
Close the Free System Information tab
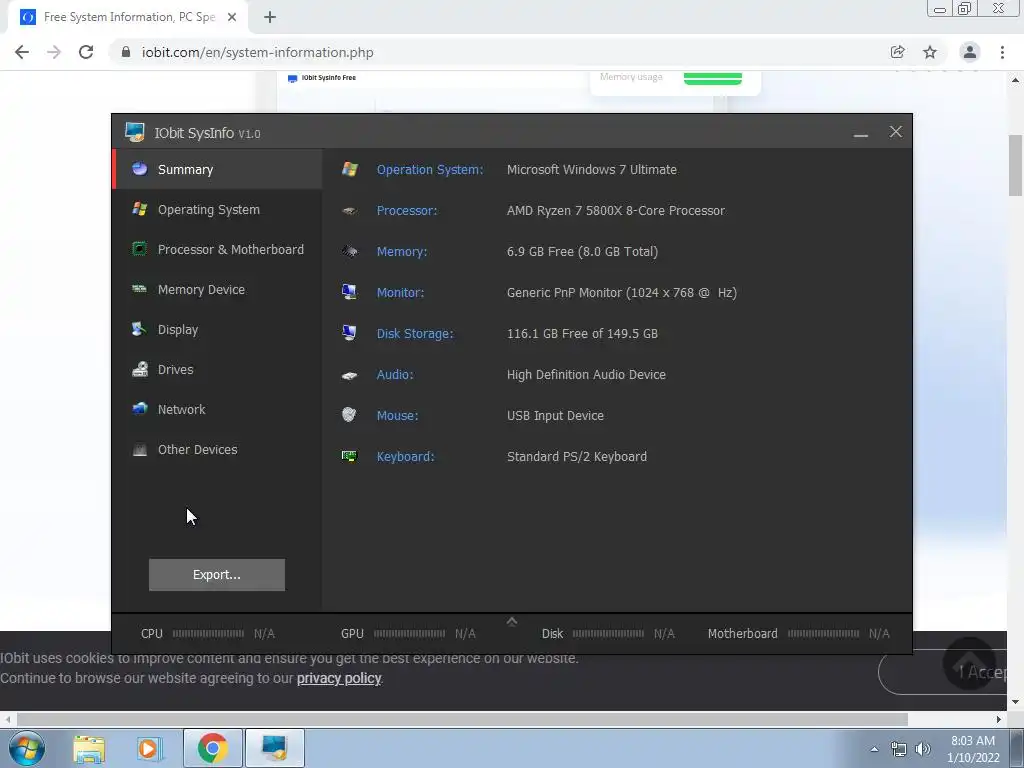pos(232,17)
